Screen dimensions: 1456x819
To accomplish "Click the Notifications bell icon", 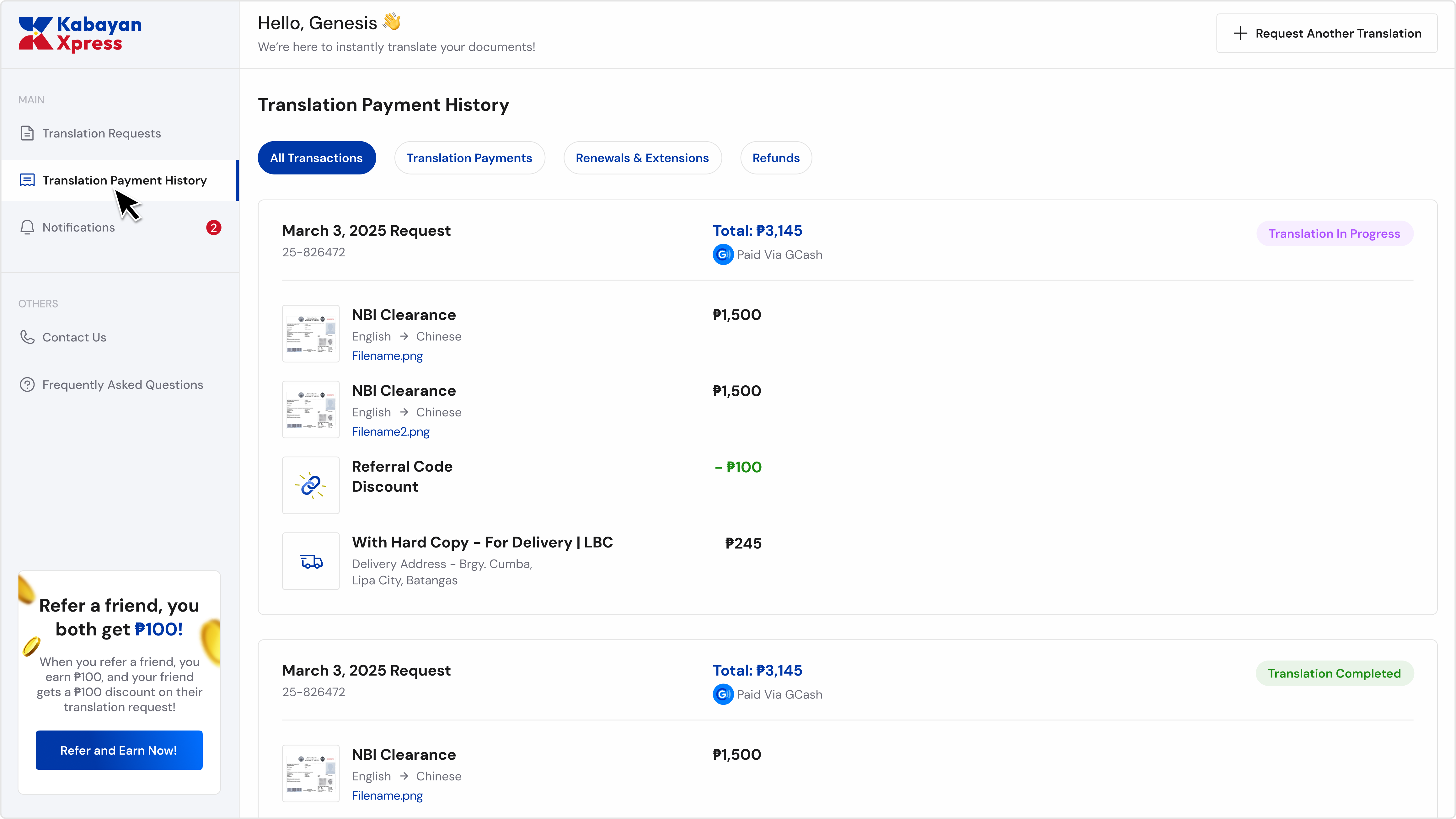I will tap(27, 227).
